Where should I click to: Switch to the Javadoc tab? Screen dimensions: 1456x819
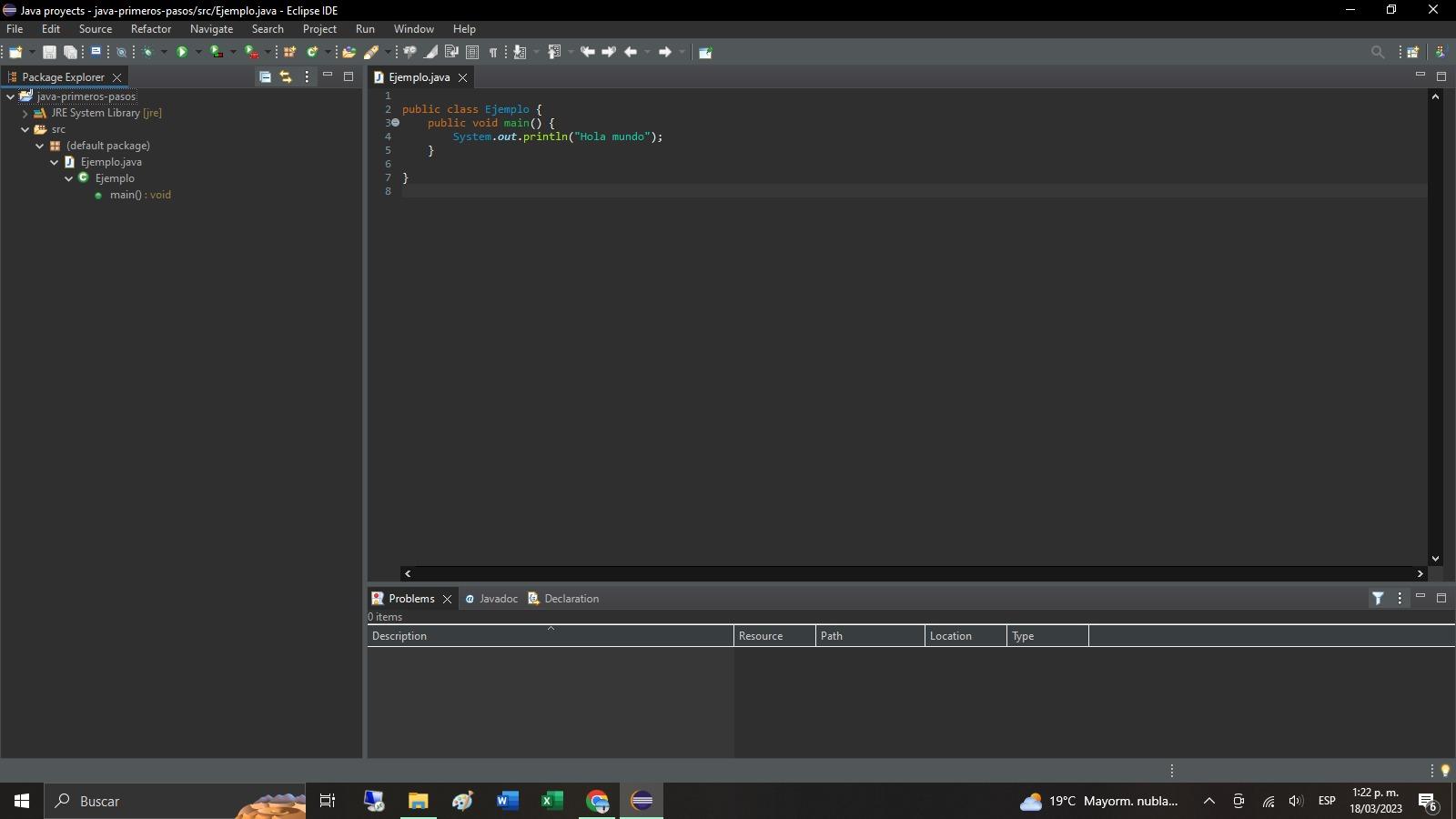pos(491,599)
